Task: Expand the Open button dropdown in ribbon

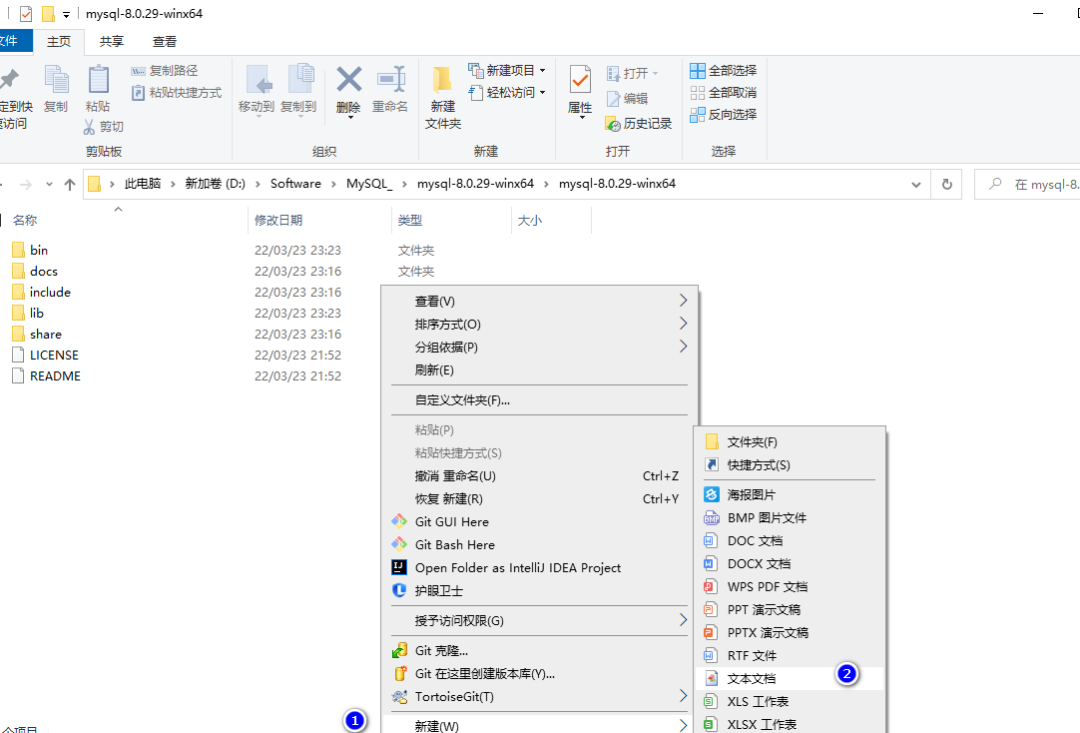Action: click(x=655, y=73)
